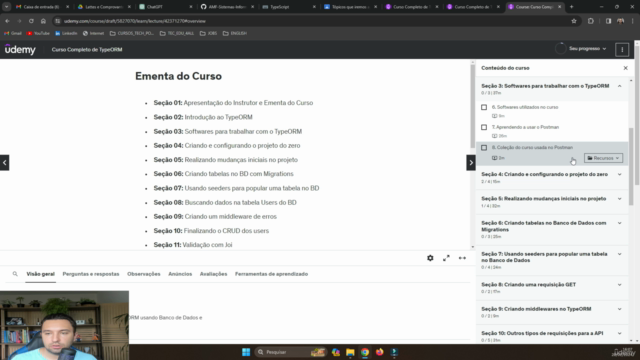Click the browser home icon
The height and width of the screenshot is (360, 640).
[x=43, y=21]
